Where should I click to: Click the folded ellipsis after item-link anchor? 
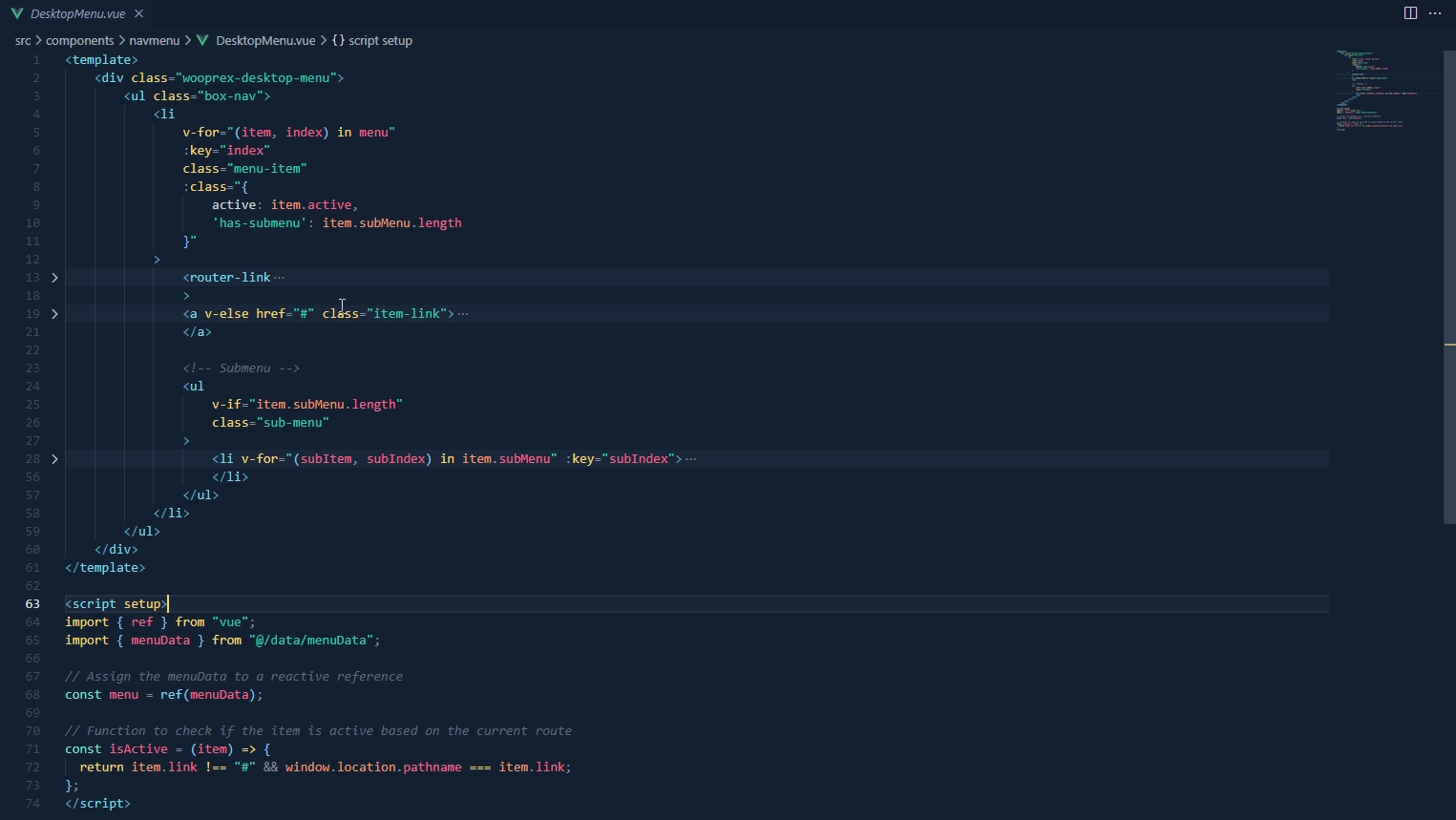[463, 314]
